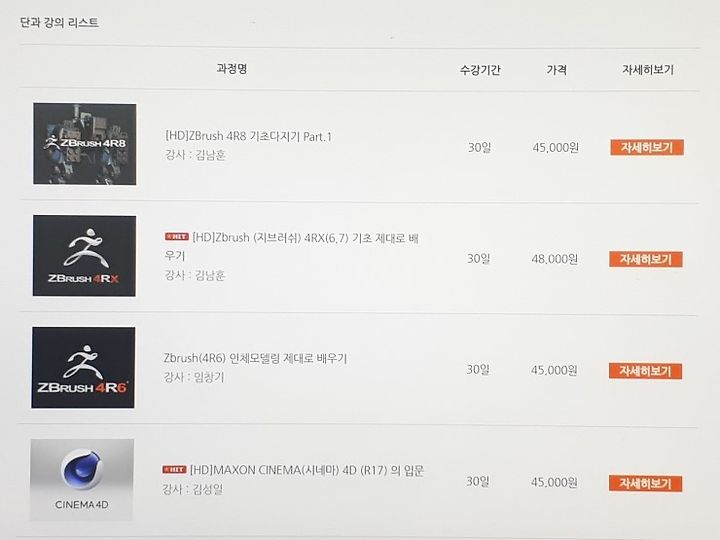View details for the 48,000원 Zbrush 4RX course
The height and width of the screenshot is (540, 720).
(x=646, y=259)
